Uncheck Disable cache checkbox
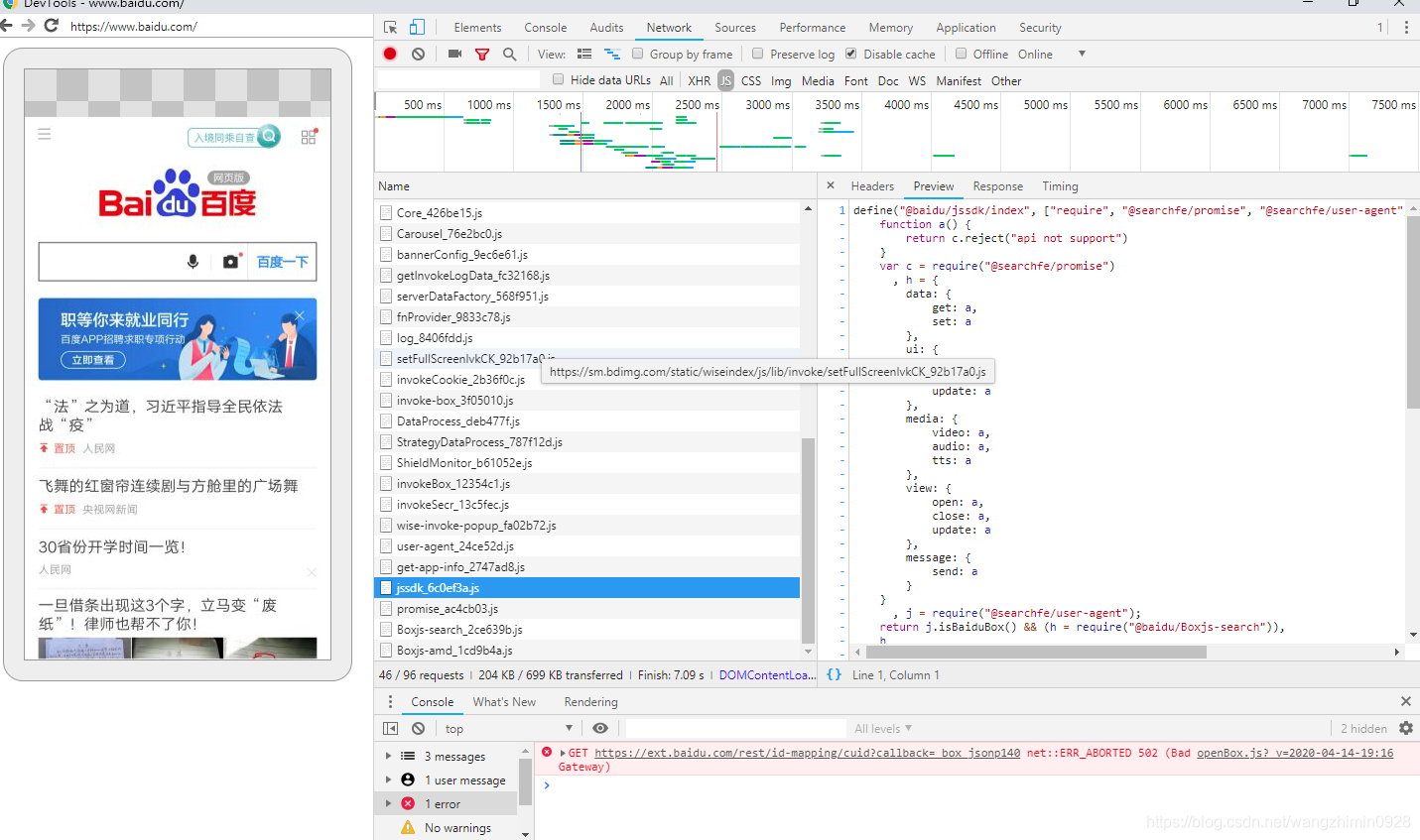 point(850,54)
